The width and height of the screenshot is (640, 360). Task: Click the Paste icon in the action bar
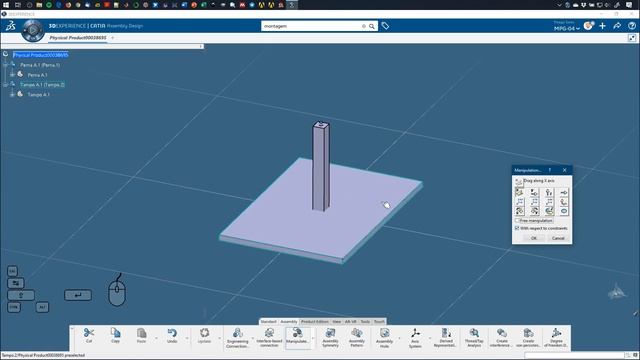coord(141,336)
